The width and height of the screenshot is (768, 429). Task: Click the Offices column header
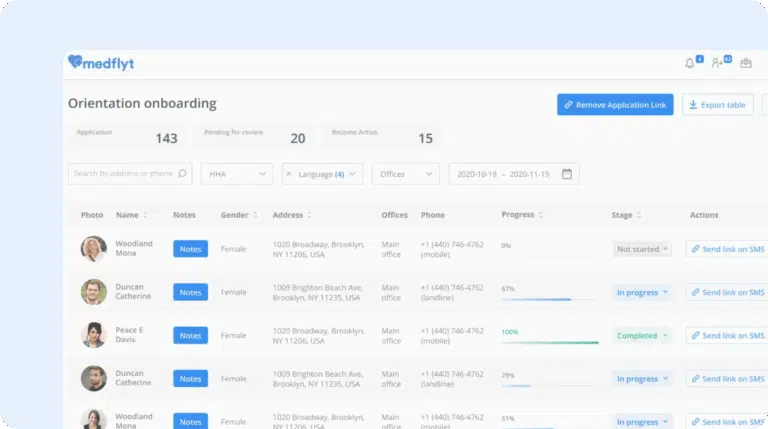(394, 215)
